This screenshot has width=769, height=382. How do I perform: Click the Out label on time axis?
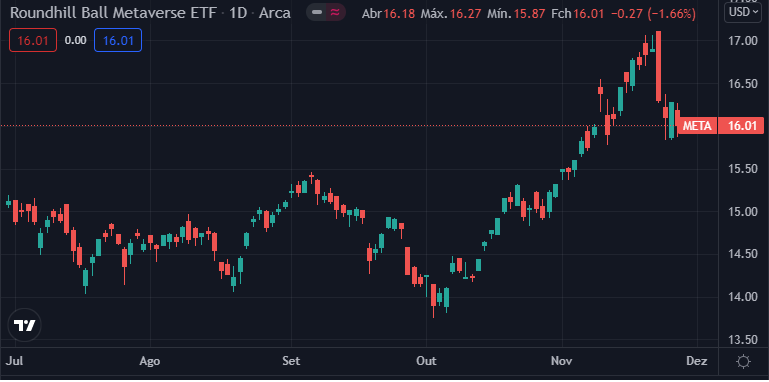pos(426,361)
